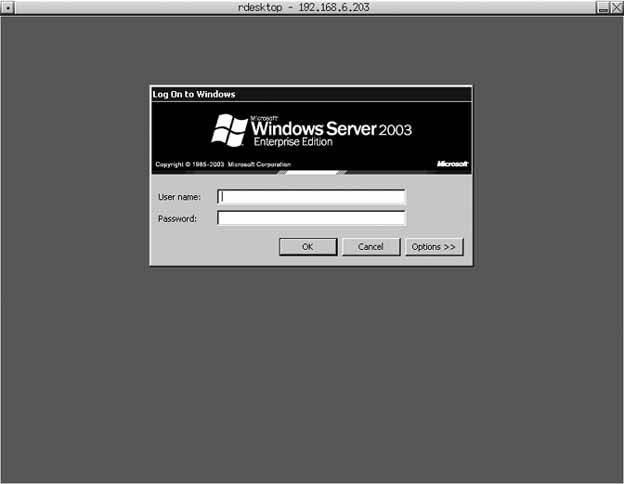Minimize the rdesktop window
This screenshot has height=484, width=624.
(603, 7)
